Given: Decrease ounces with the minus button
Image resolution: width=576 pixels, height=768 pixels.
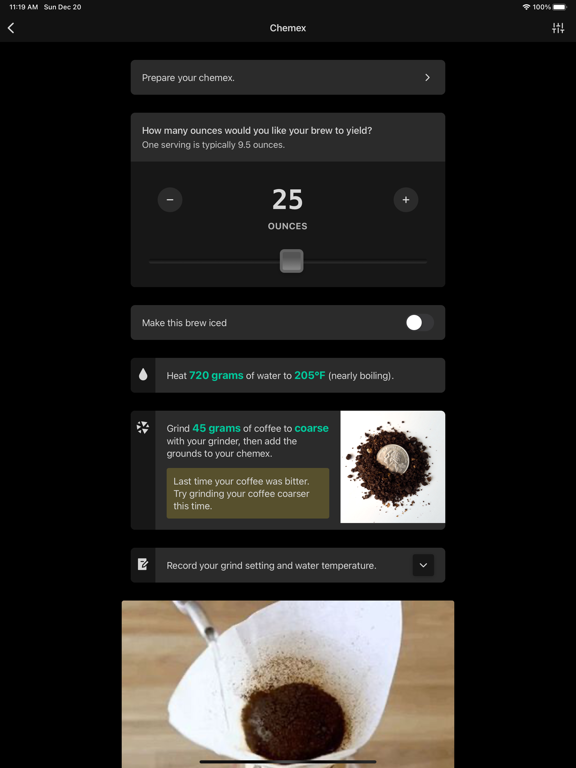Looking at the screenshot, I should (170, 200).
